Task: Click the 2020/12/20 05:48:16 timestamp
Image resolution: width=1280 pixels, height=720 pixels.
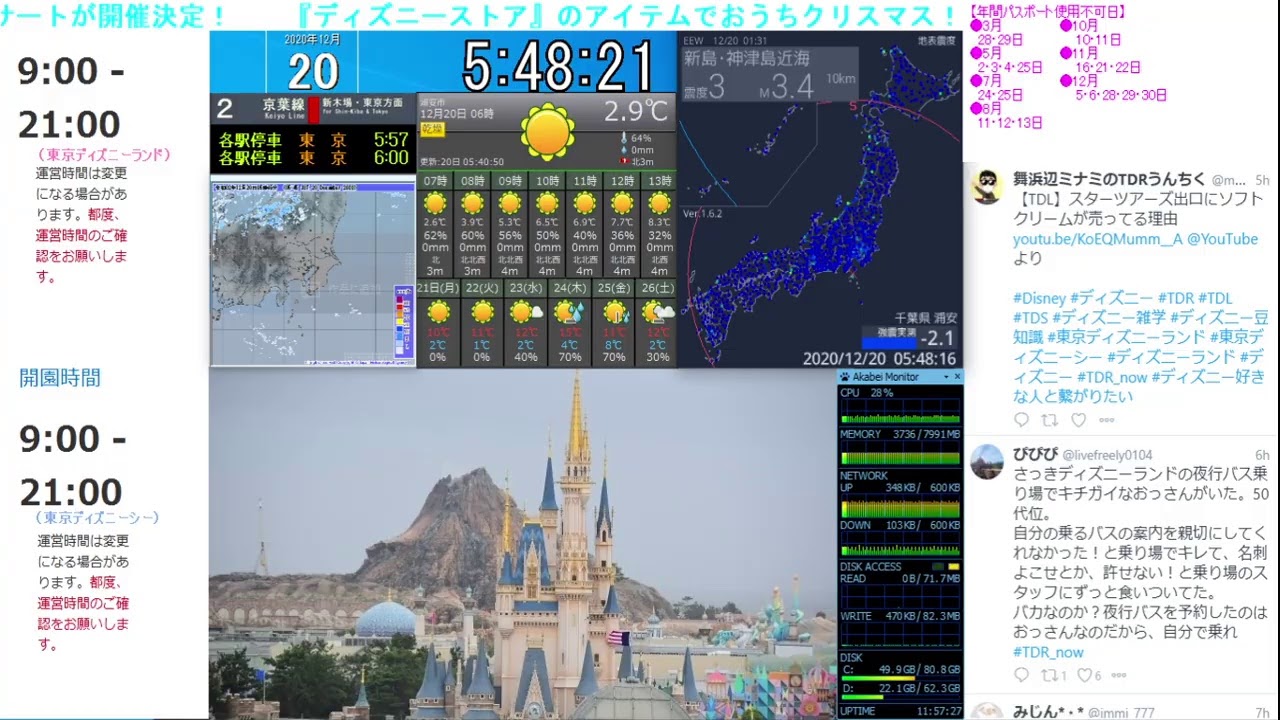Action: point(879,359)
